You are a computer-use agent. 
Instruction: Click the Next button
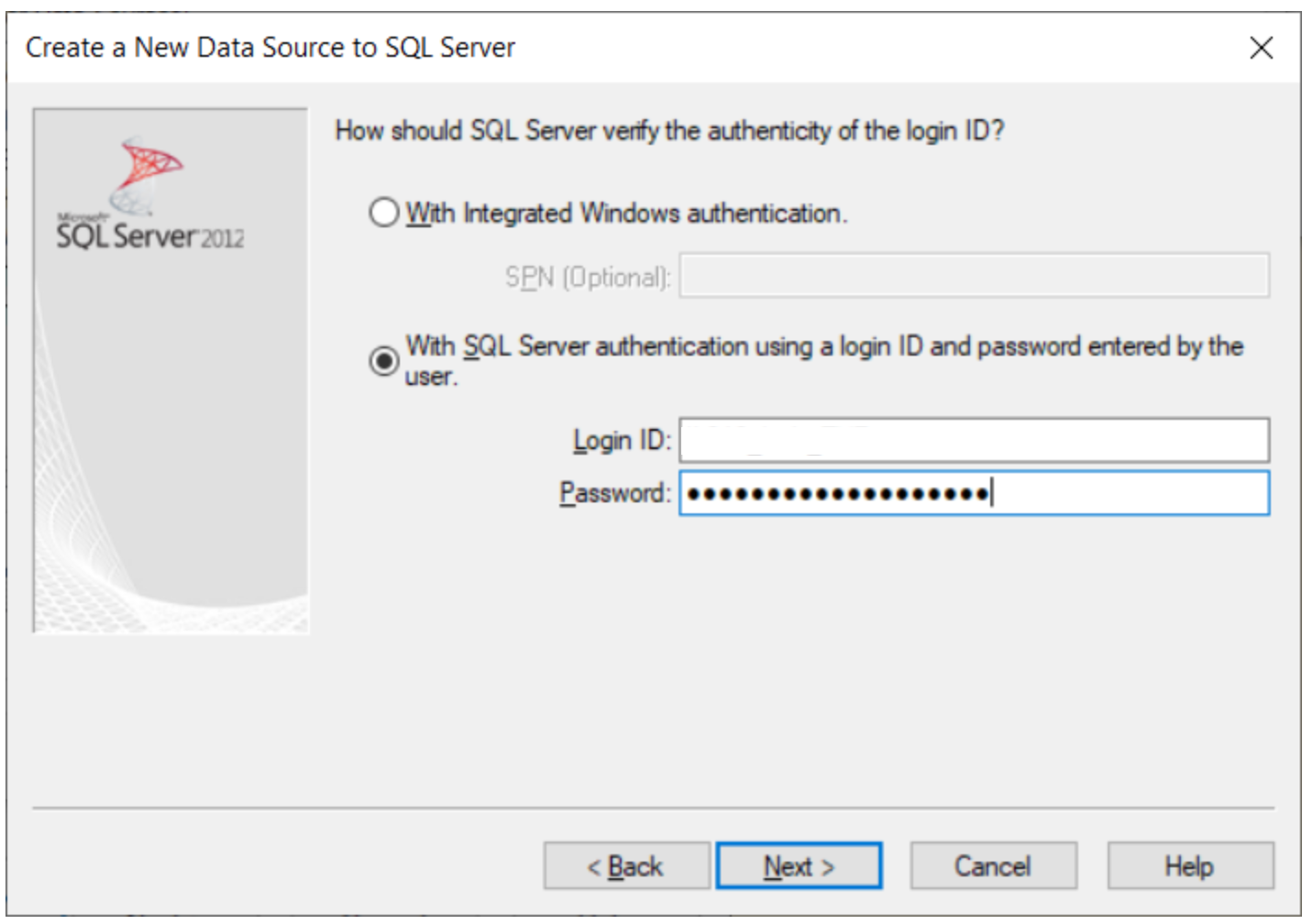pyautogui.click(x=799, y=864)
